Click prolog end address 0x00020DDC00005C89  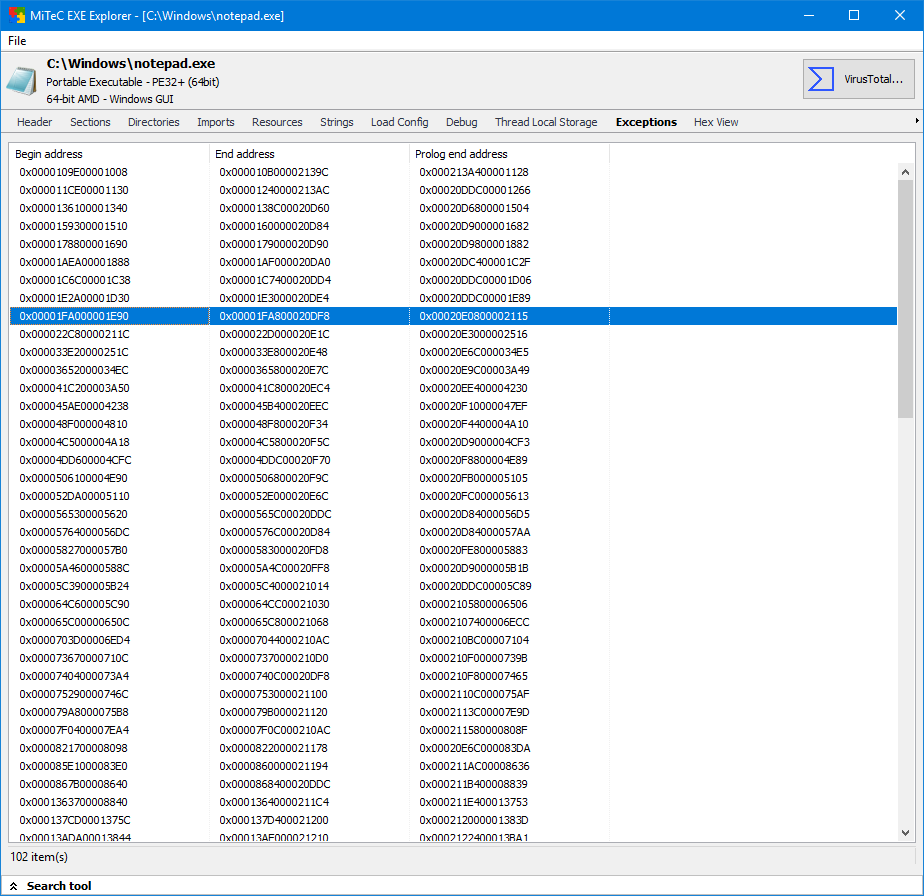tap(475, 586)
